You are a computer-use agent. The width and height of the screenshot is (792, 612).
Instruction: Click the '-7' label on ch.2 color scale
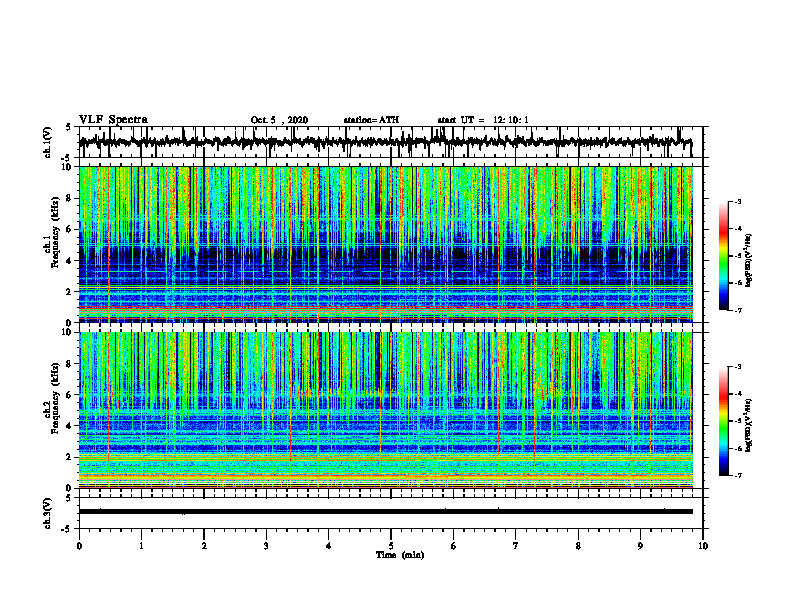tap(738, 475)
